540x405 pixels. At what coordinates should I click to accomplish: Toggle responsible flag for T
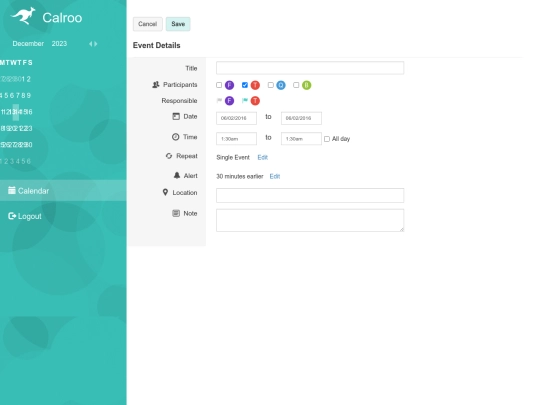tap(245, 101)
